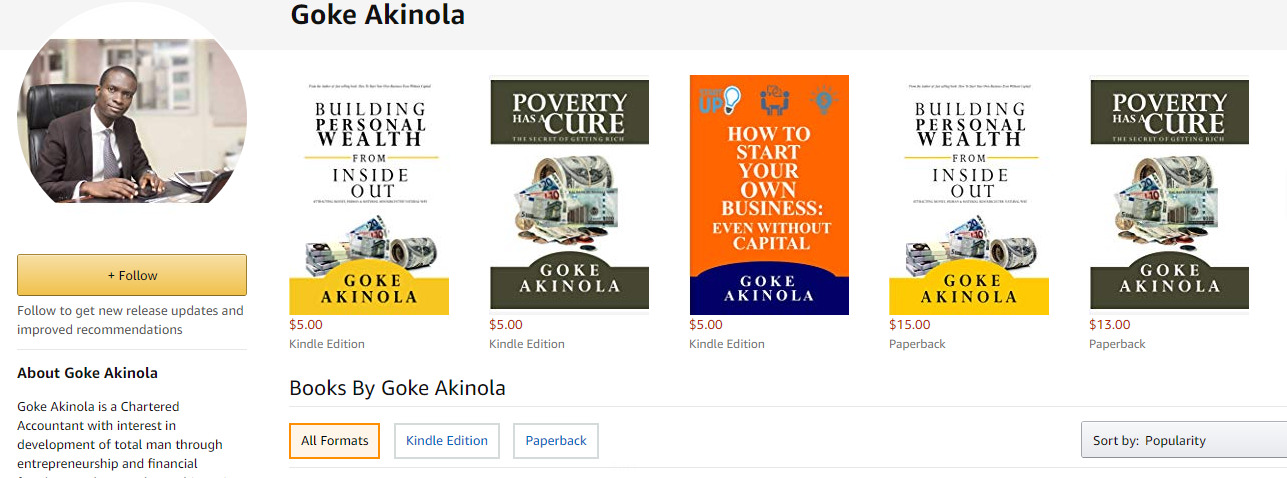1287x478 pixels.
Task: Open first Building Personal Wealth book cover
Action: tap(369, 195)
